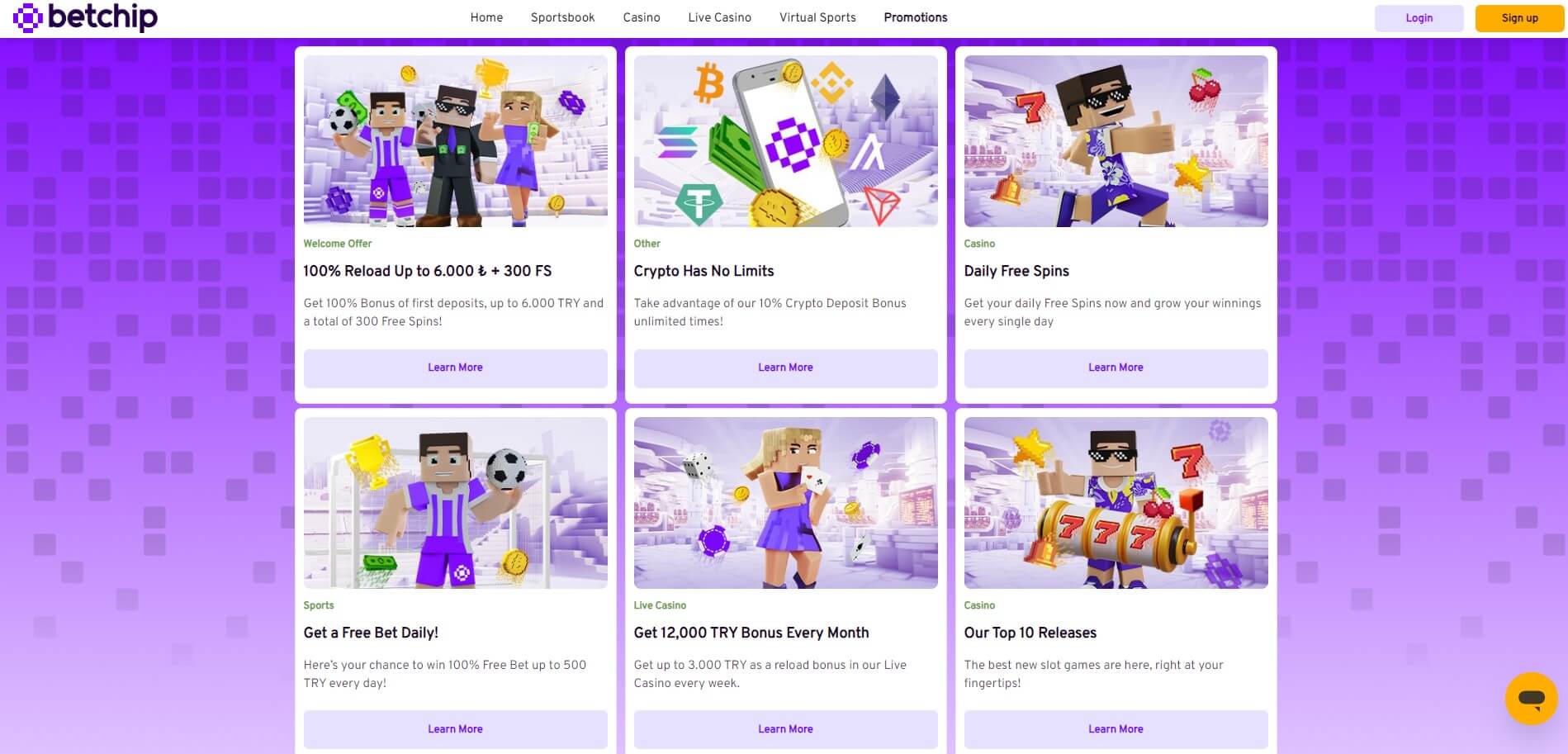Click the Login button
Image resolution: width=1568 pixels, height=754 pixels.
[1419, 18]
